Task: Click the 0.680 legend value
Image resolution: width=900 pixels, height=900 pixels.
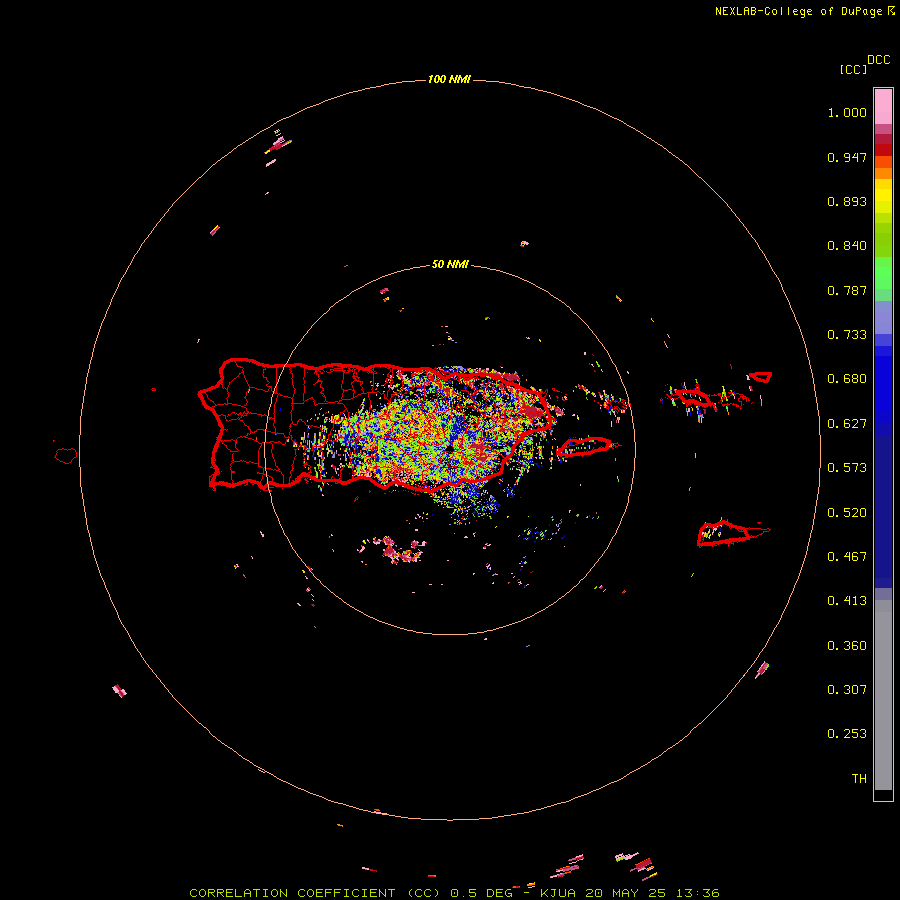Action: (847, 379)
